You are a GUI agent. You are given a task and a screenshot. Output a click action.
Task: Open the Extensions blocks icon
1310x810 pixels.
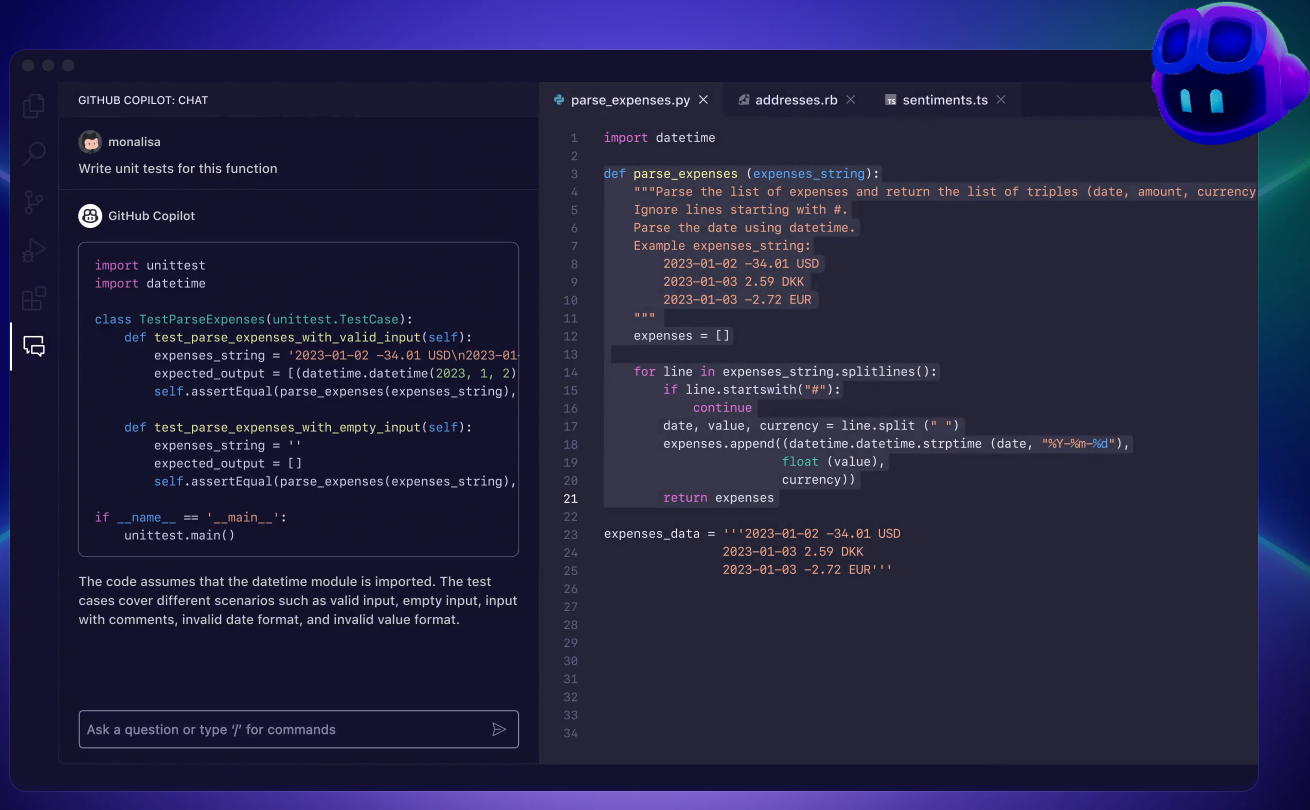[34, 298]
